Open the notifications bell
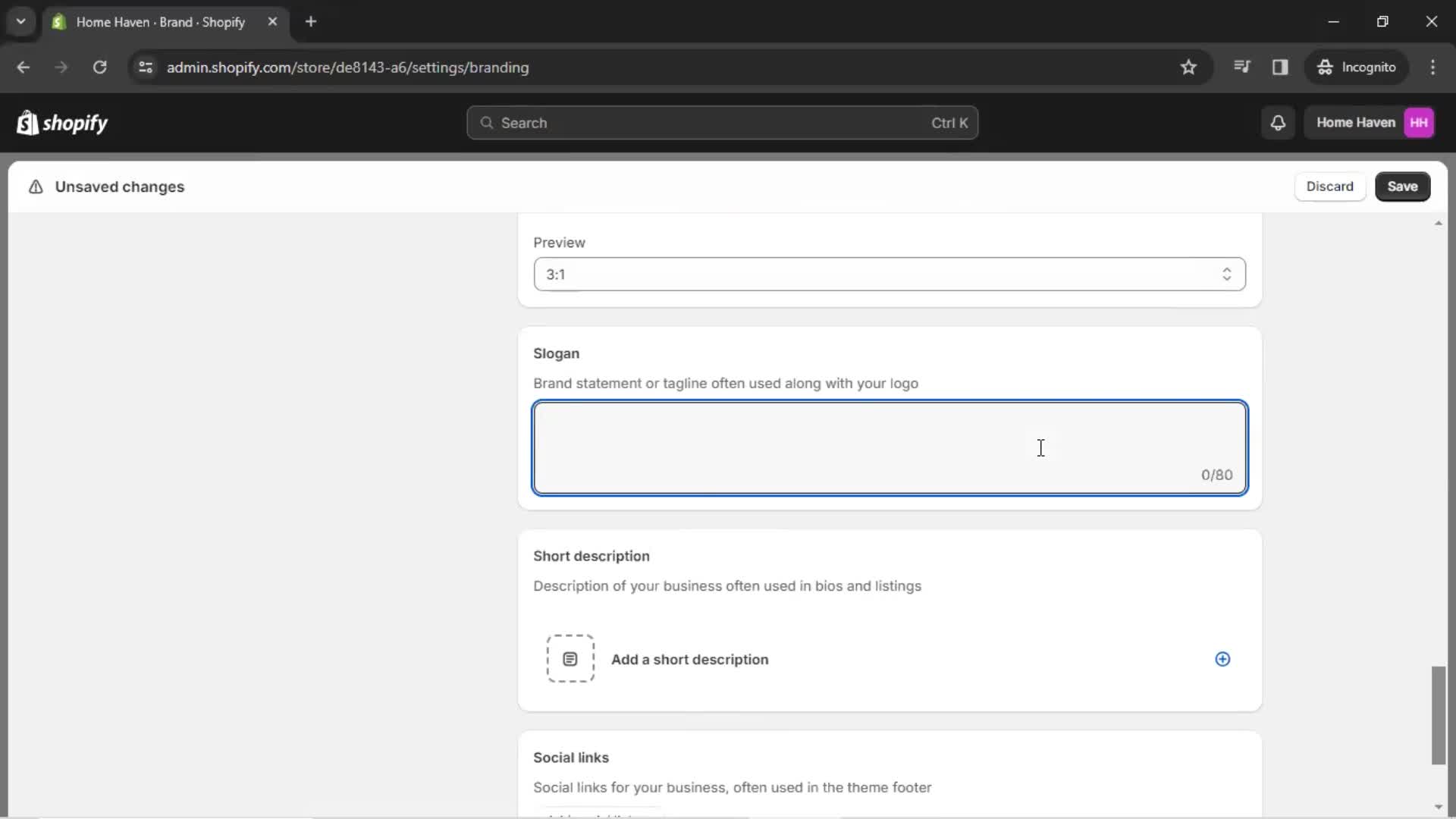The width and height of the screenshot is (1456, 819). click(1278, 123)
